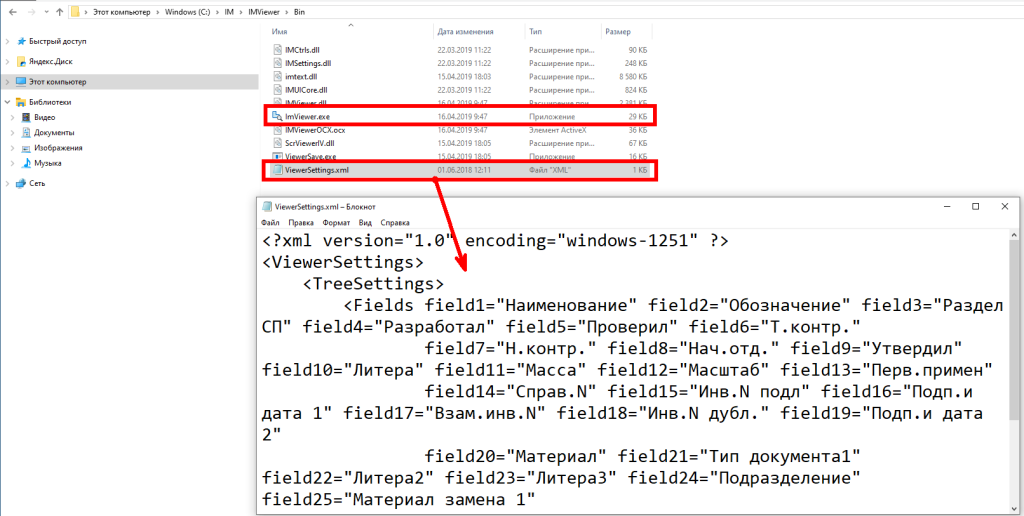This screenshot has width=1024, height=516.
Task: Expand the Видео library node
Action: pos(14,117)
